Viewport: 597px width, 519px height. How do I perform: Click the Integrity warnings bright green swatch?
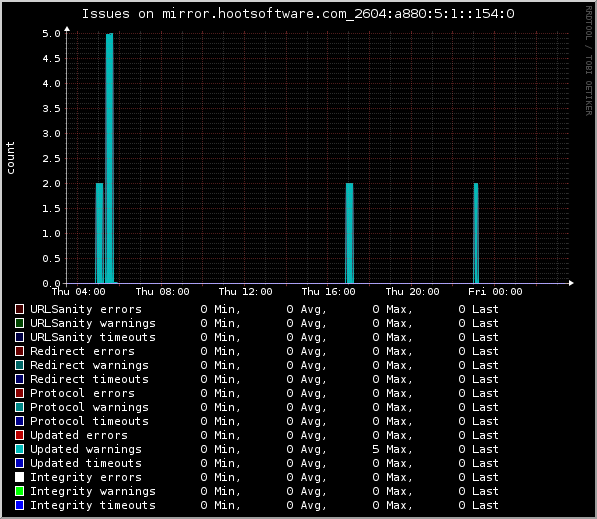pos(19,491)
